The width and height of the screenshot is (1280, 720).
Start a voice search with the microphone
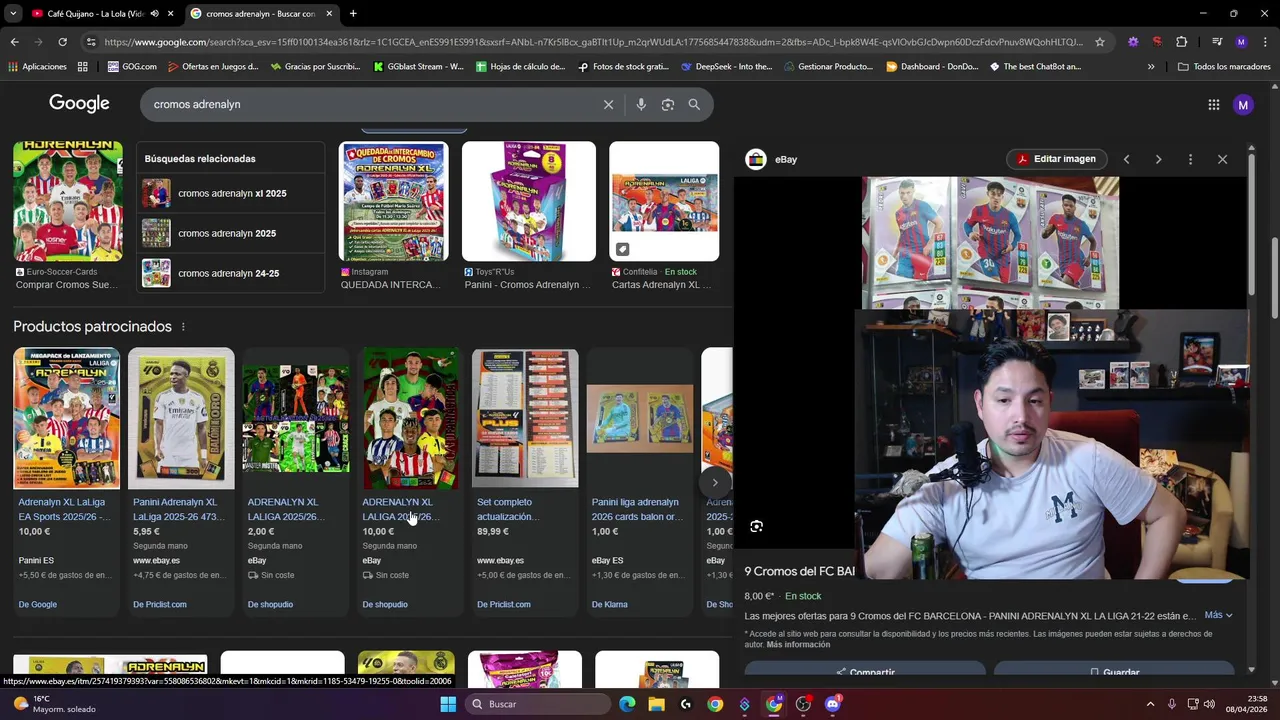(641, 104)
